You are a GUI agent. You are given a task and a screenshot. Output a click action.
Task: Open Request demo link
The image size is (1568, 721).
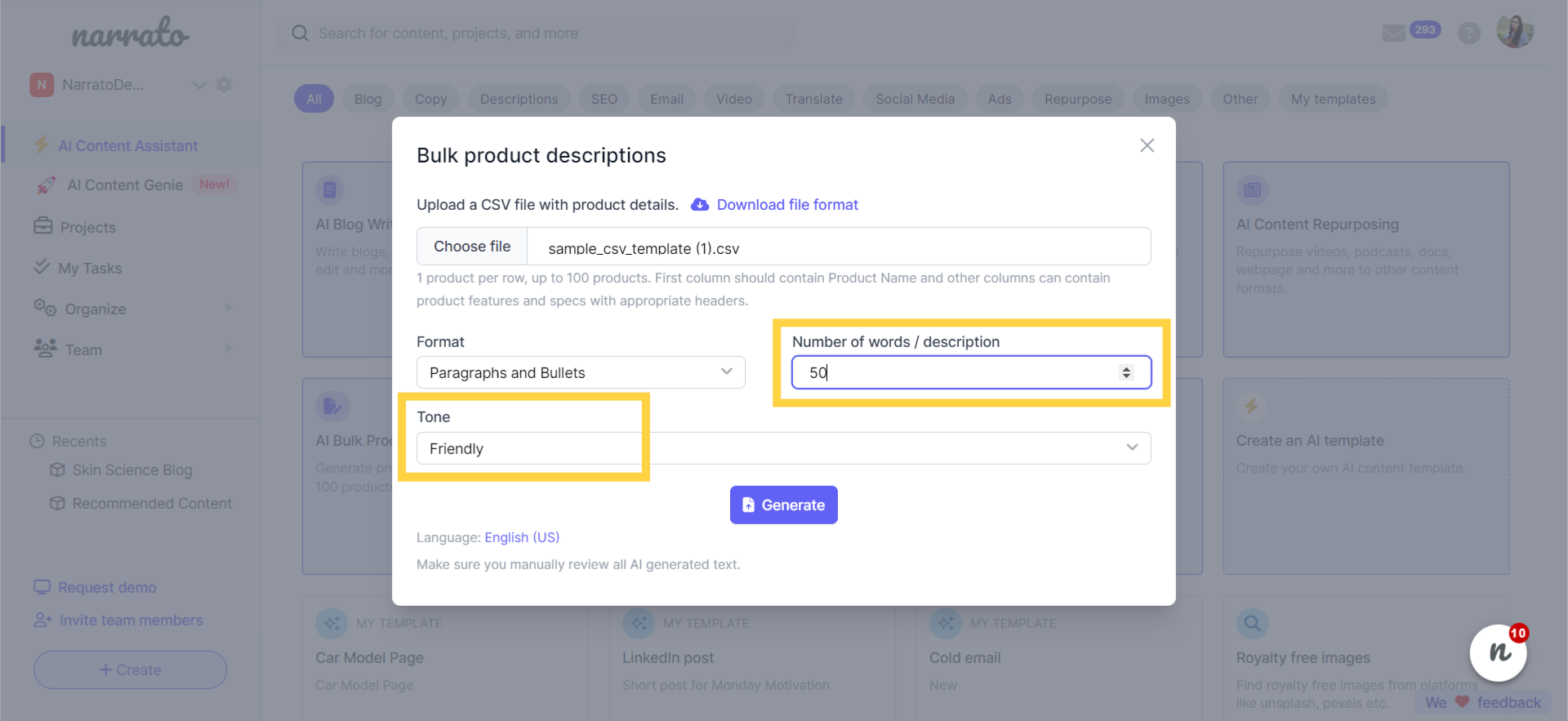pyautogui.click(x=107, y=587)
